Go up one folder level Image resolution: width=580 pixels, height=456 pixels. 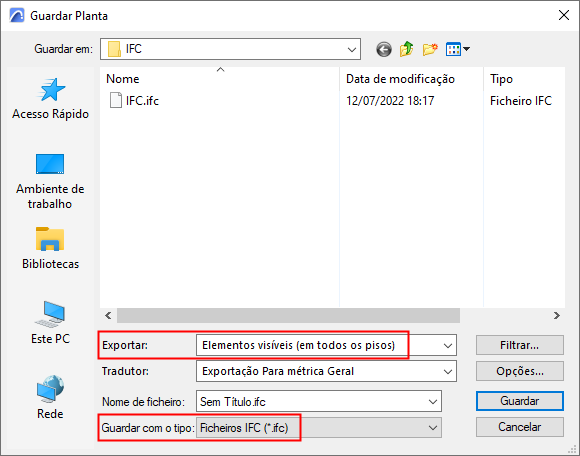(407, 49)
